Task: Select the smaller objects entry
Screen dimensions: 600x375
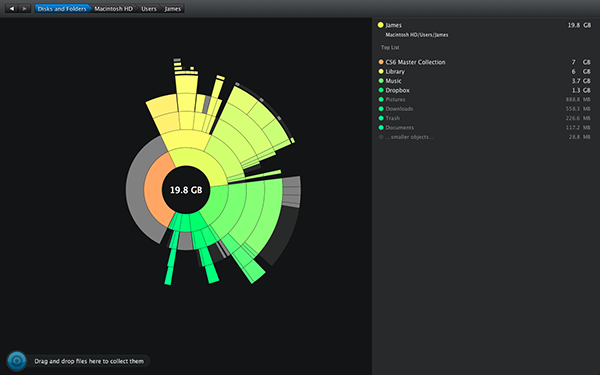Action: (x=409, y=137)
